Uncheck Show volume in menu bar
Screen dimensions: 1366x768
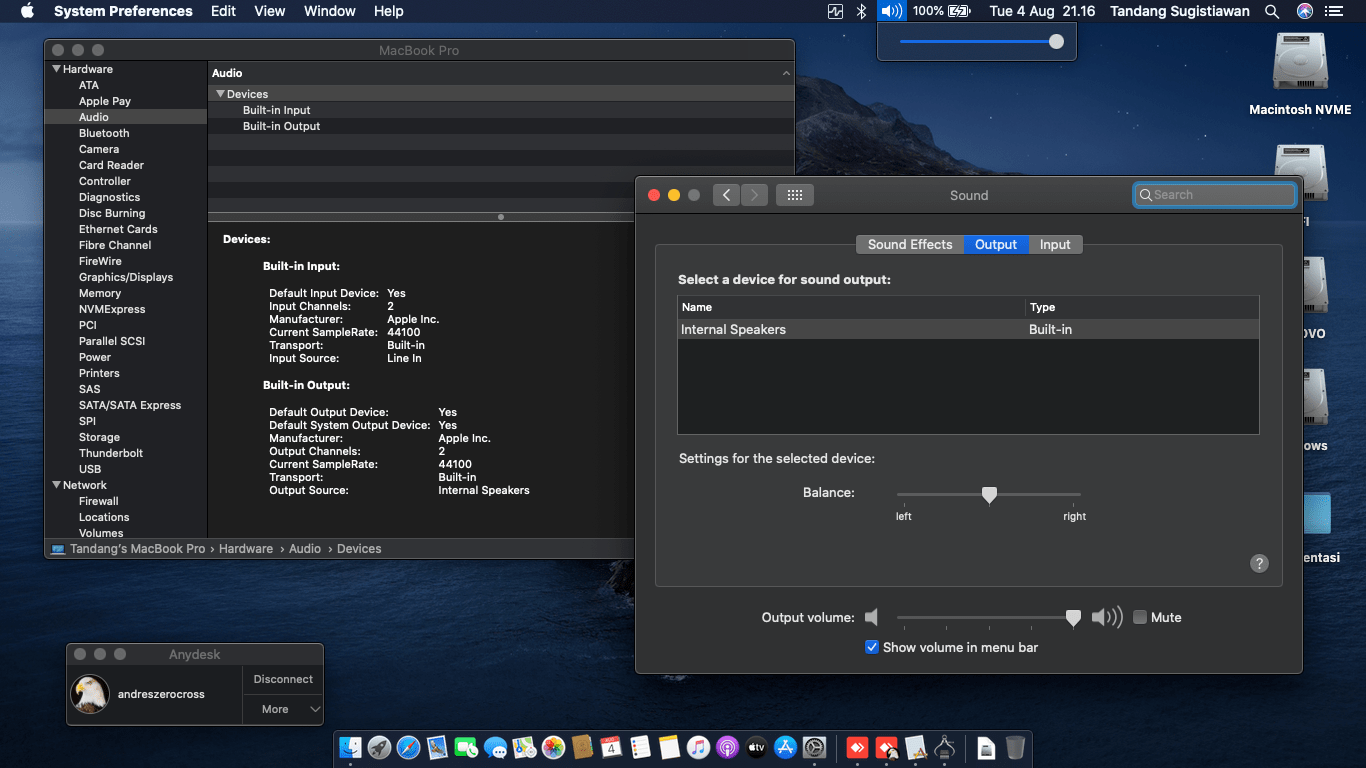click(x=872, y=647)
